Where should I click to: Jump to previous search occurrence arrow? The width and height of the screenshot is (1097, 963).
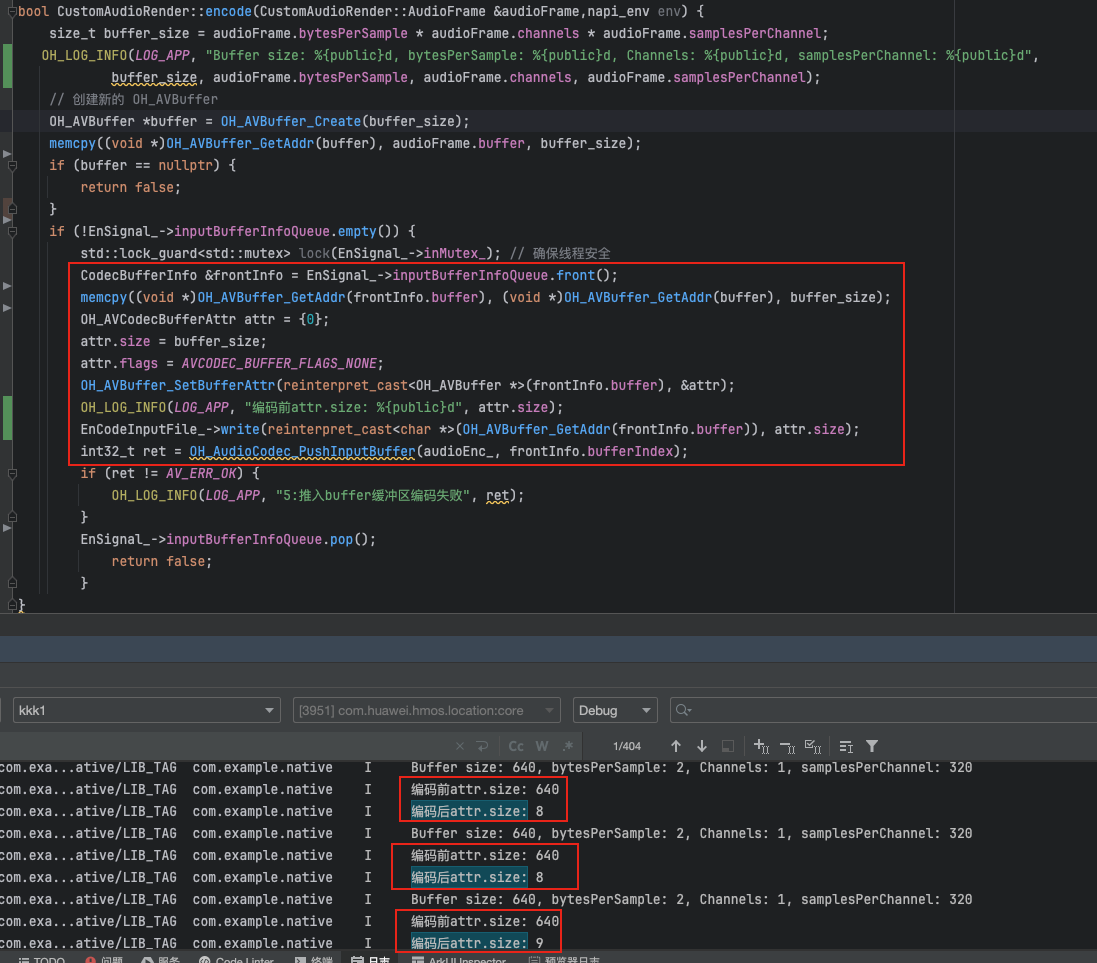[676, 746]
